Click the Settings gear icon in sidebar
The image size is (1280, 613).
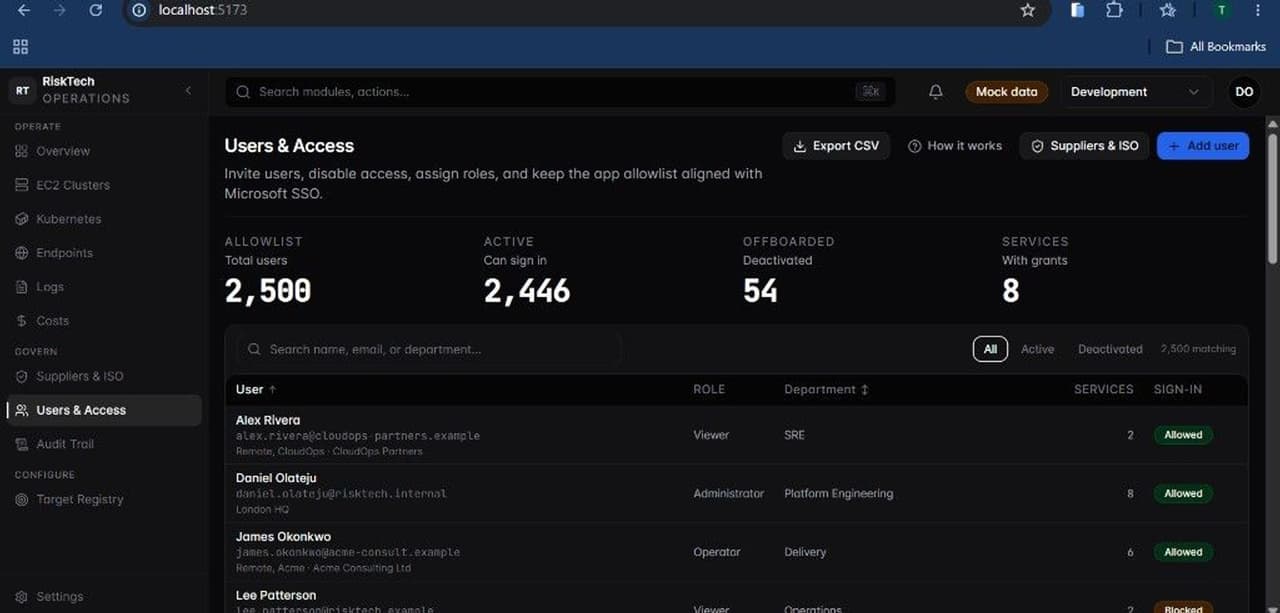coord(22,596)
